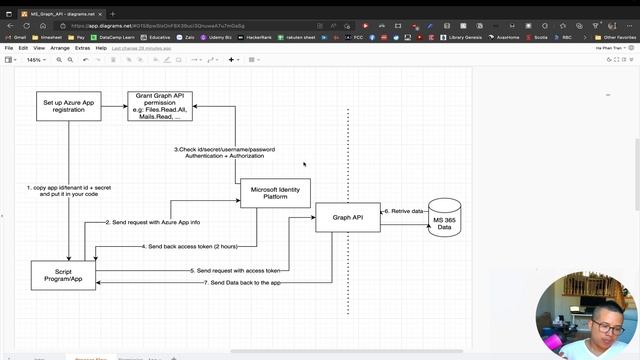Expand the bookmarks overflow chevron
This screenshot has width=640, height=360.
(x=585, y=37)
